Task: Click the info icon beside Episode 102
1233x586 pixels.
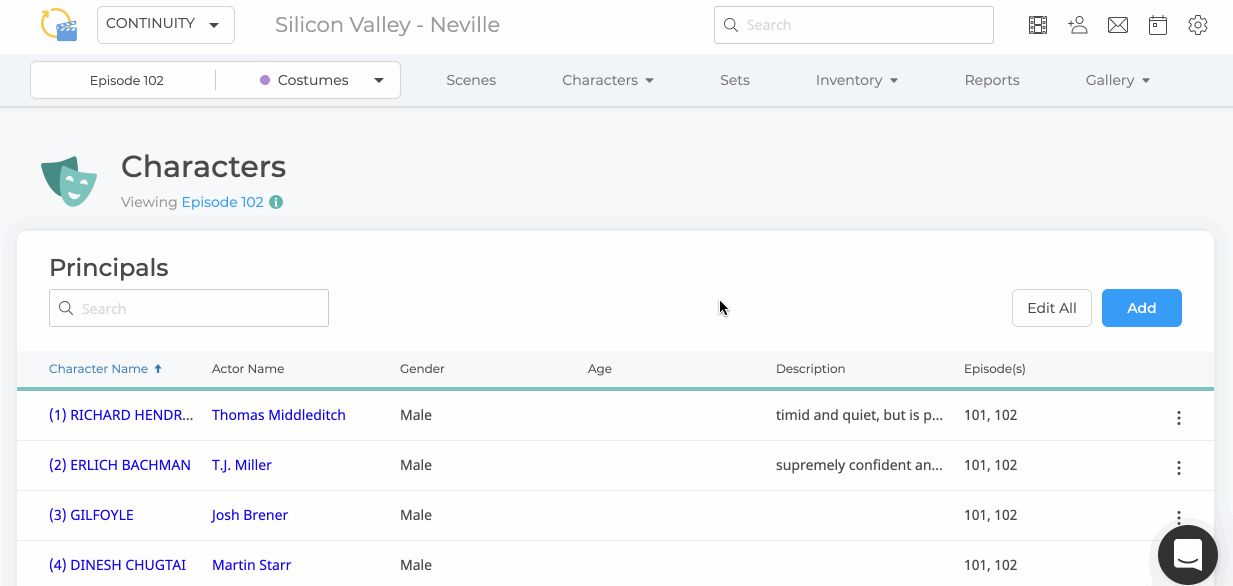Action: [276, 202]
